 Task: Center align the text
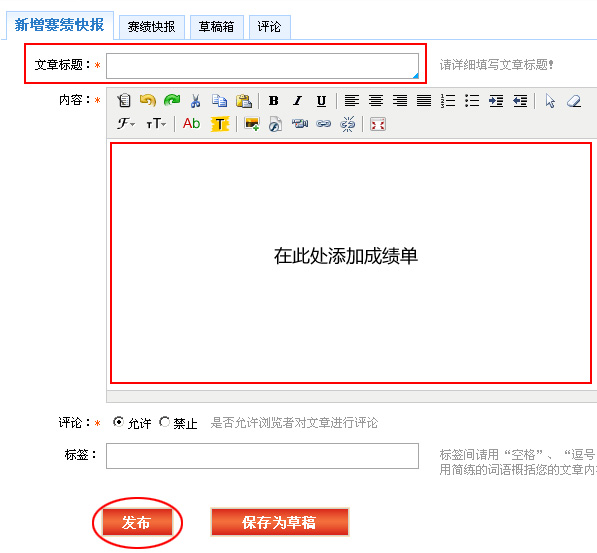376,101
